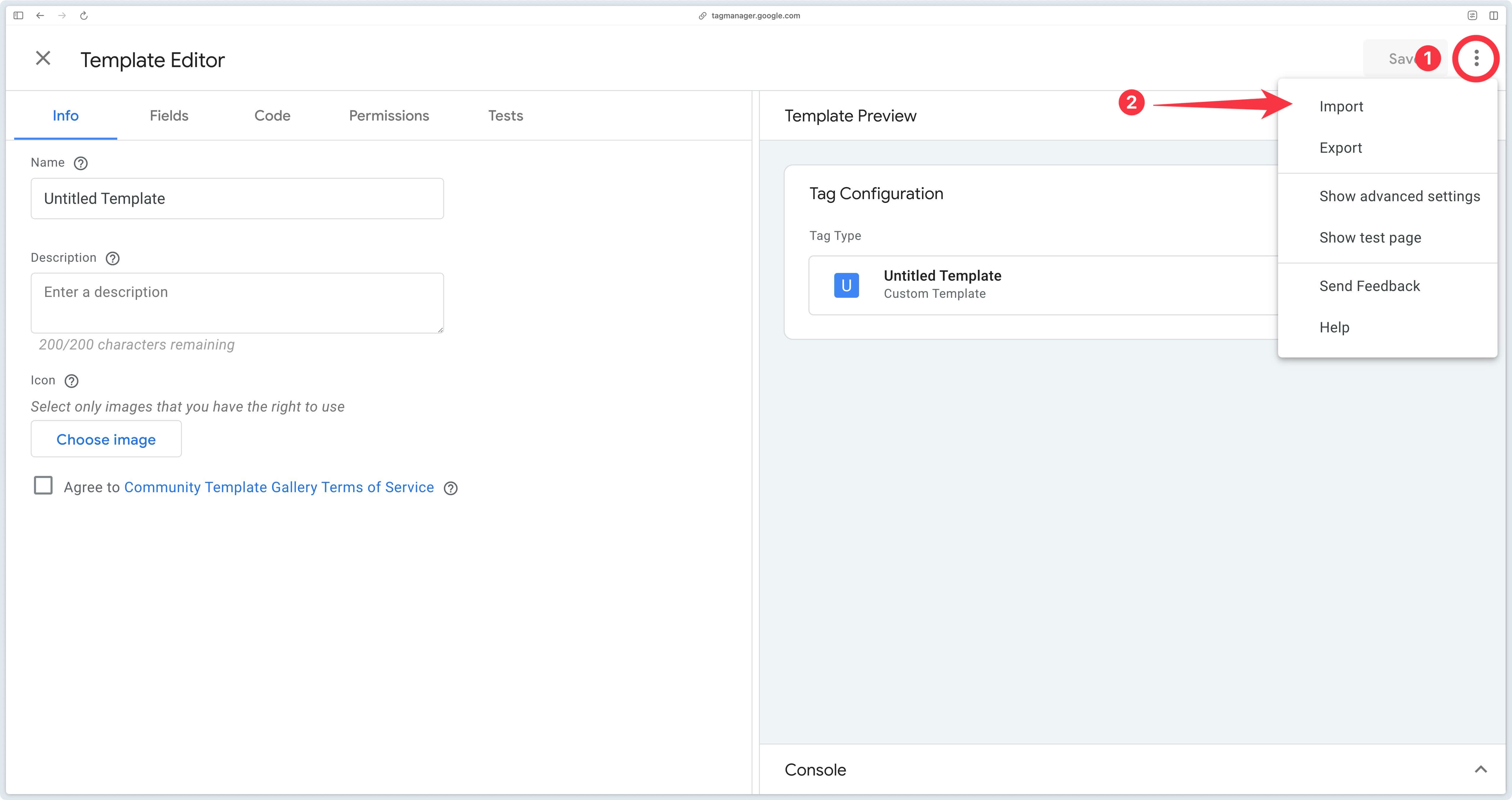
Task: Choose Show test page in menu
Action: (1388, 238)
